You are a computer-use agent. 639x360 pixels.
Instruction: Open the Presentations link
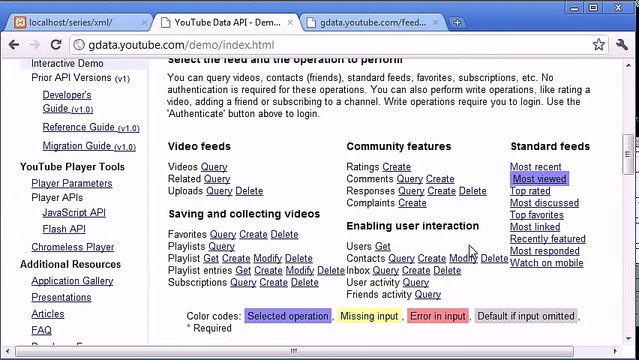61,297
